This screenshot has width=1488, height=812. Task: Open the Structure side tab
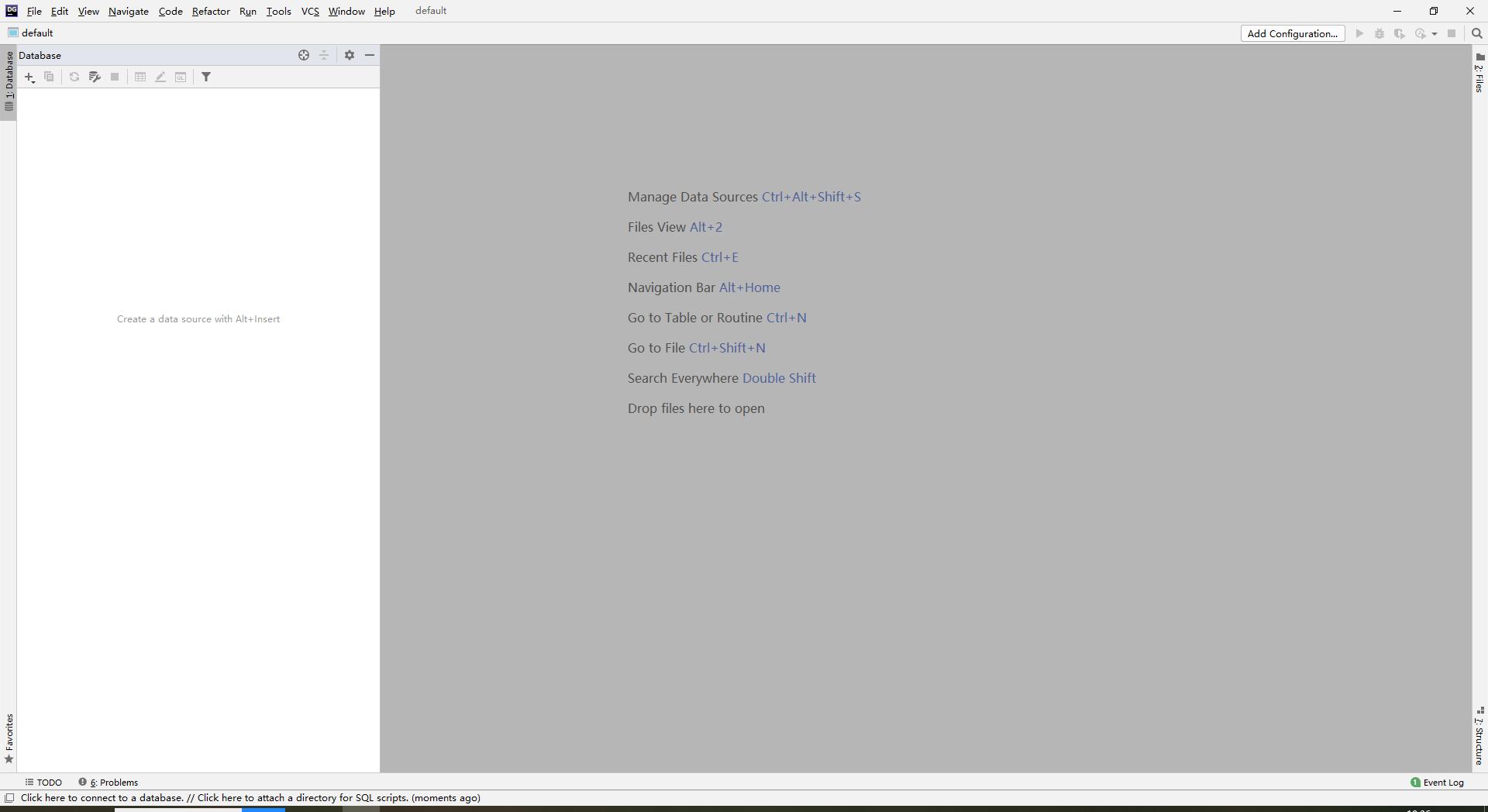pyautogui.click(x=1479, y=736)
